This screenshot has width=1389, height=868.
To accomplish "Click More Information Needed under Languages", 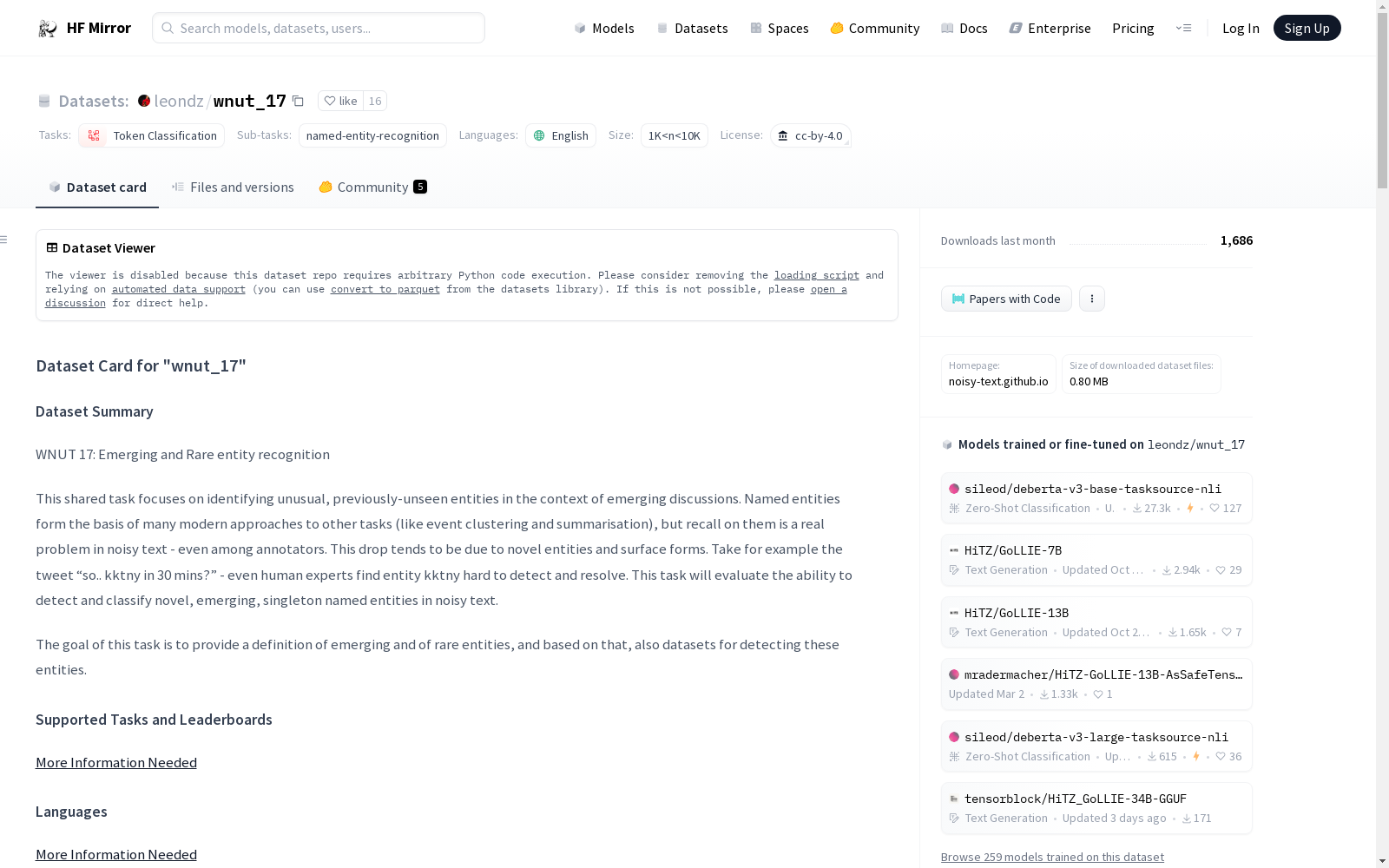I will point(116,854).
